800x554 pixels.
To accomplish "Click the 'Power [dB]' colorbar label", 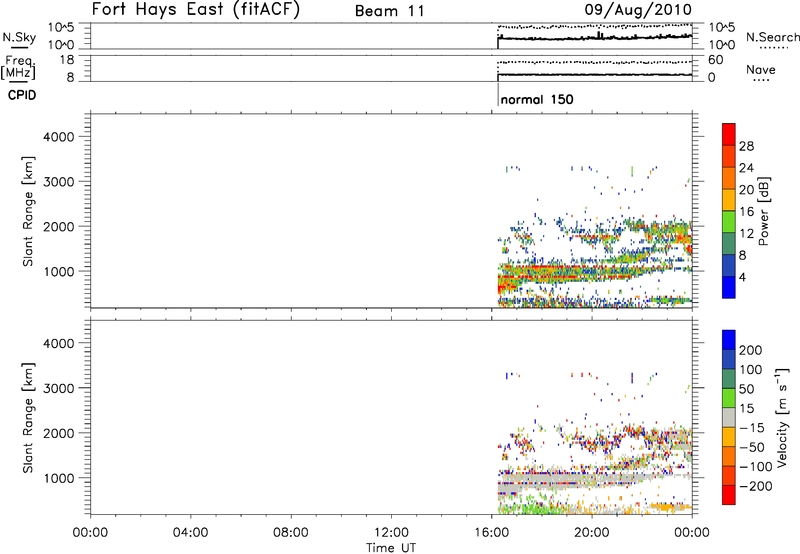I will pyautogui.click(x=764, y=211).
